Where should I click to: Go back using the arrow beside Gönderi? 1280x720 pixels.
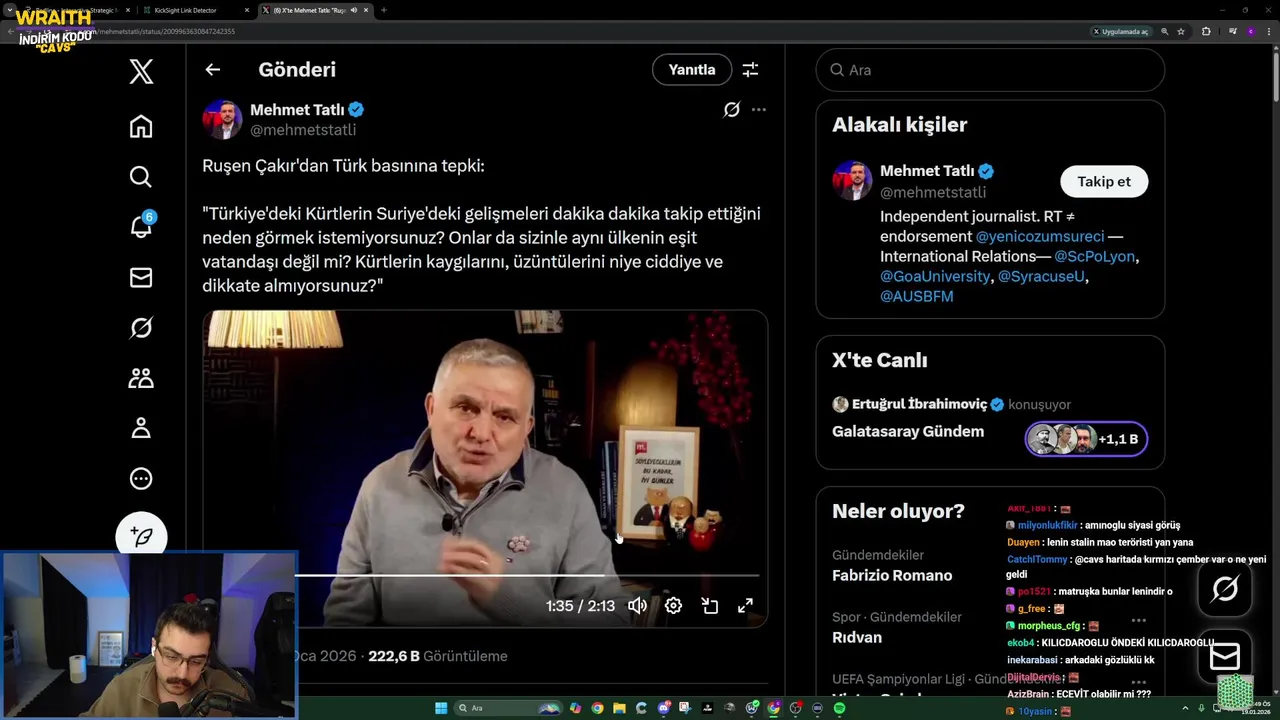212,70
